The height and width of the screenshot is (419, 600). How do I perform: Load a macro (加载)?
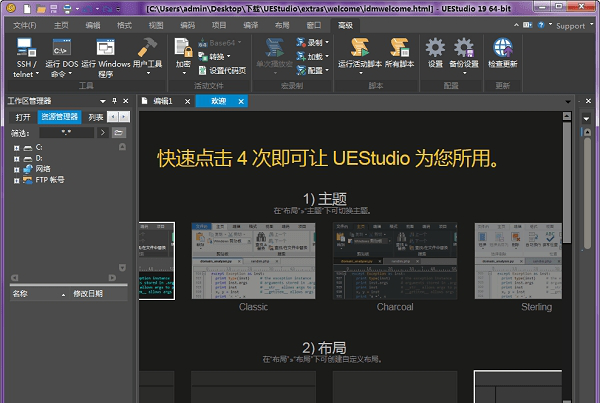[312, 57]
